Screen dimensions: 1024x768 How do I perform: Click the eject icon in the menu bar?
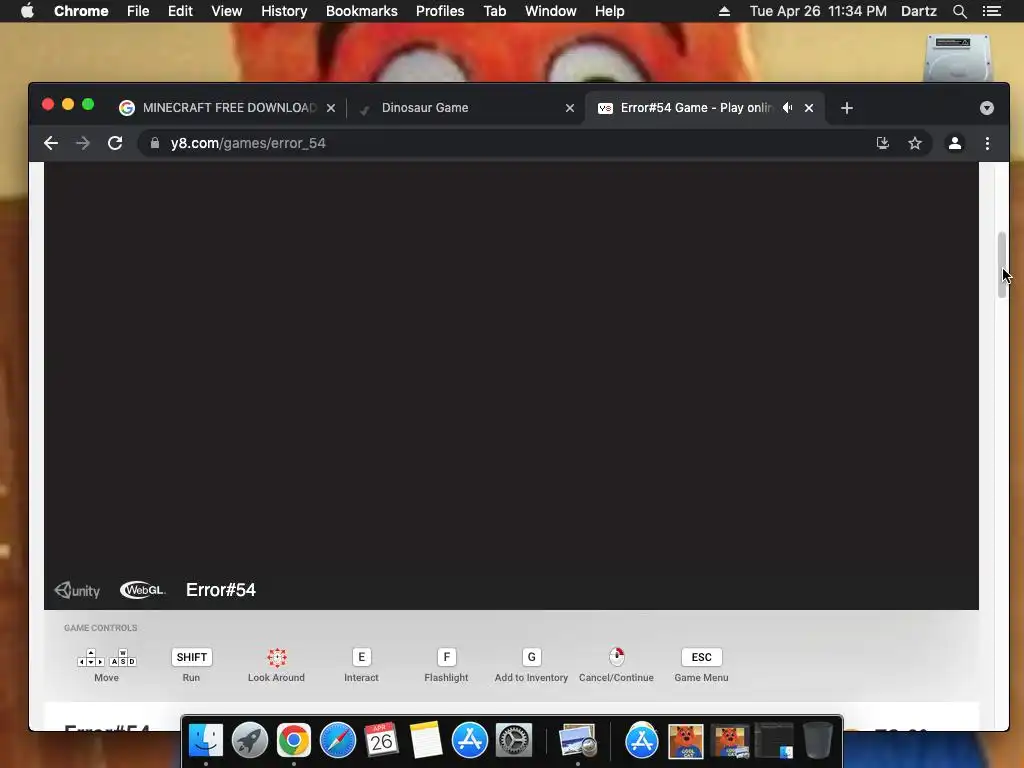point(724,11)
